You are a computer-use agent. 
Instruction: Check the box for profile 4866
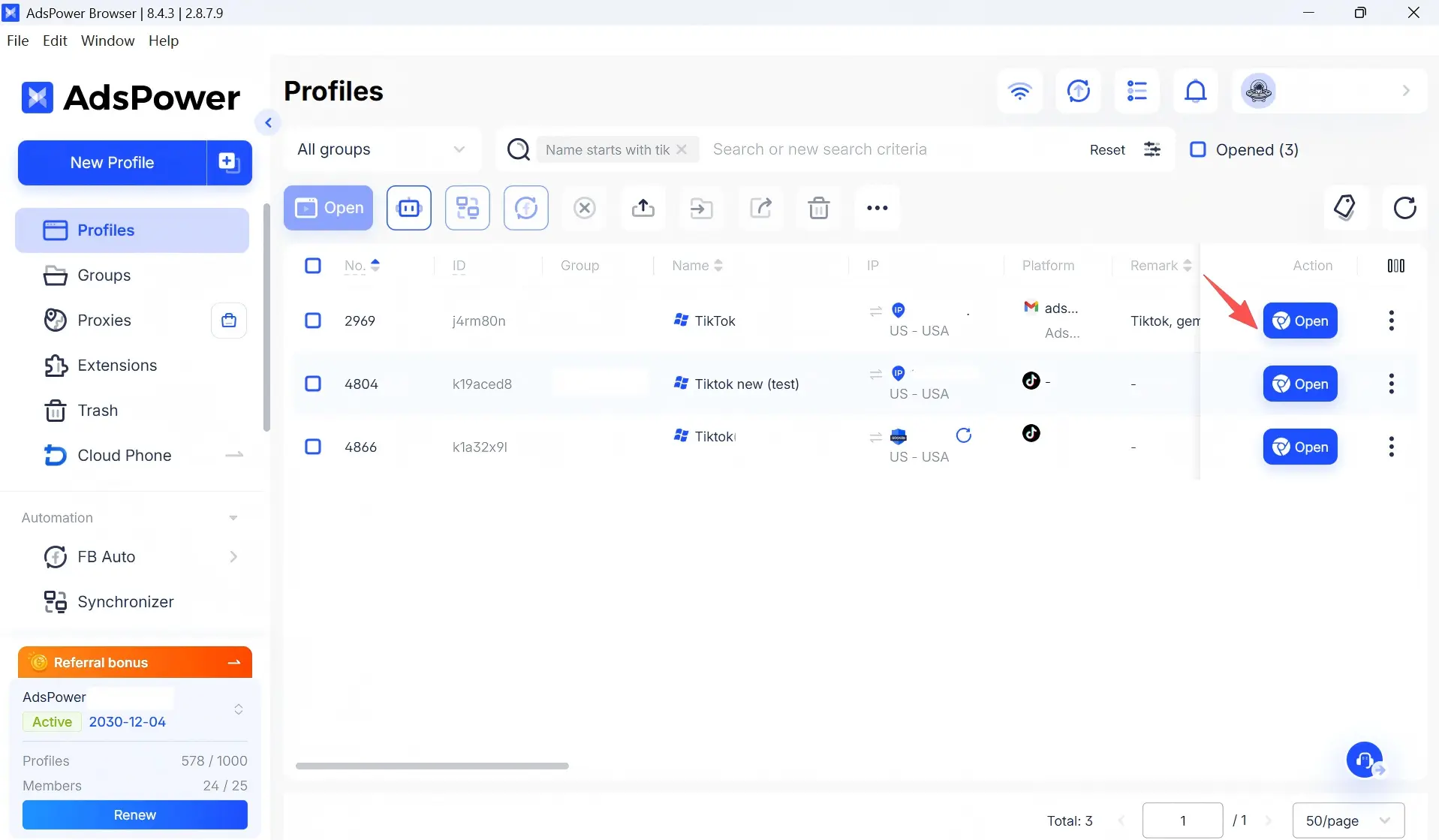tap(313, 447)
